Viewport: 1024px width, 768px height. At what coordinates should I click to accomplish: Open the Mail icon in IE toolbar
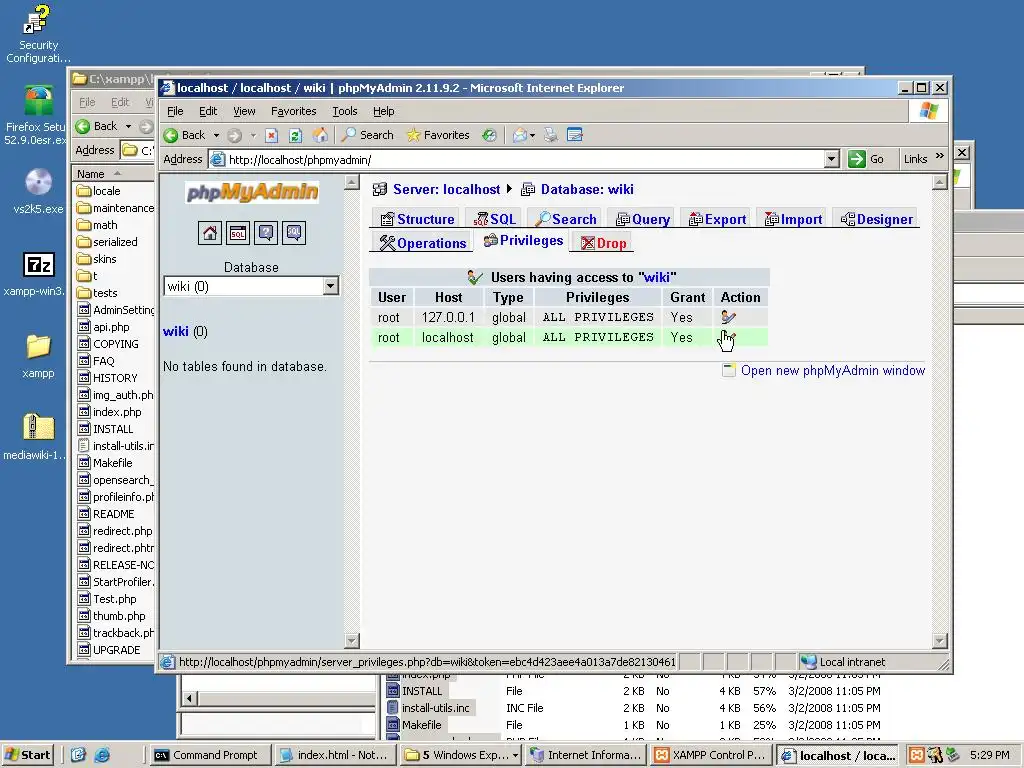tap(520, 135)
